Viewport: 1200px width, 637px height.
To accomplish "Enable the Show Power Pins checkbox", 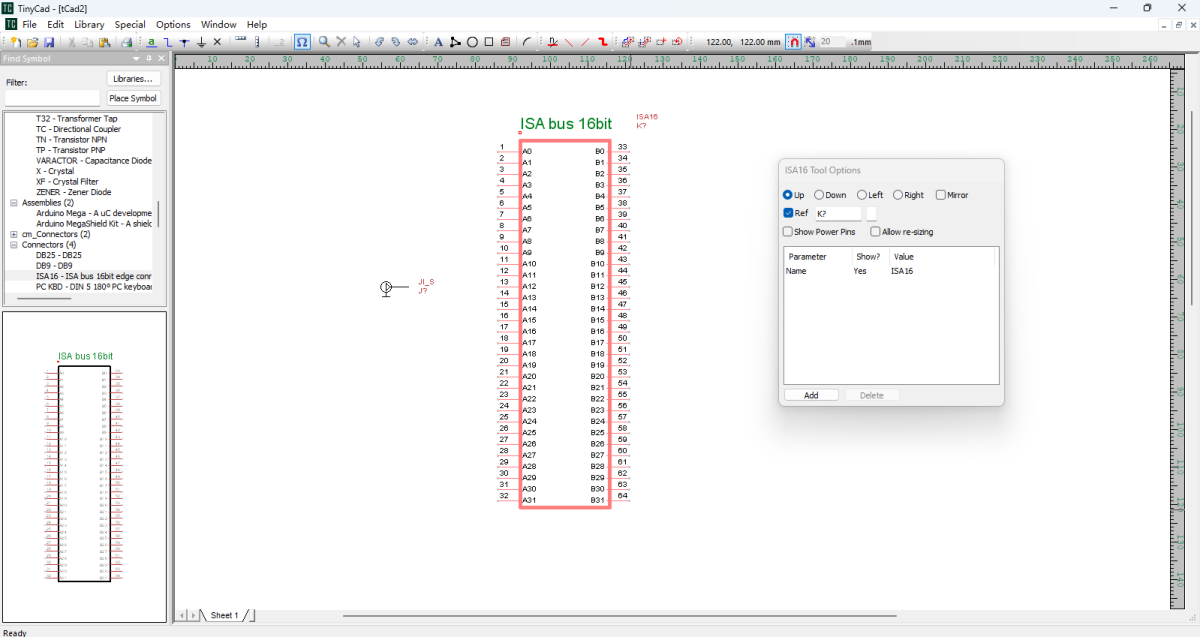I will (787, 231).
